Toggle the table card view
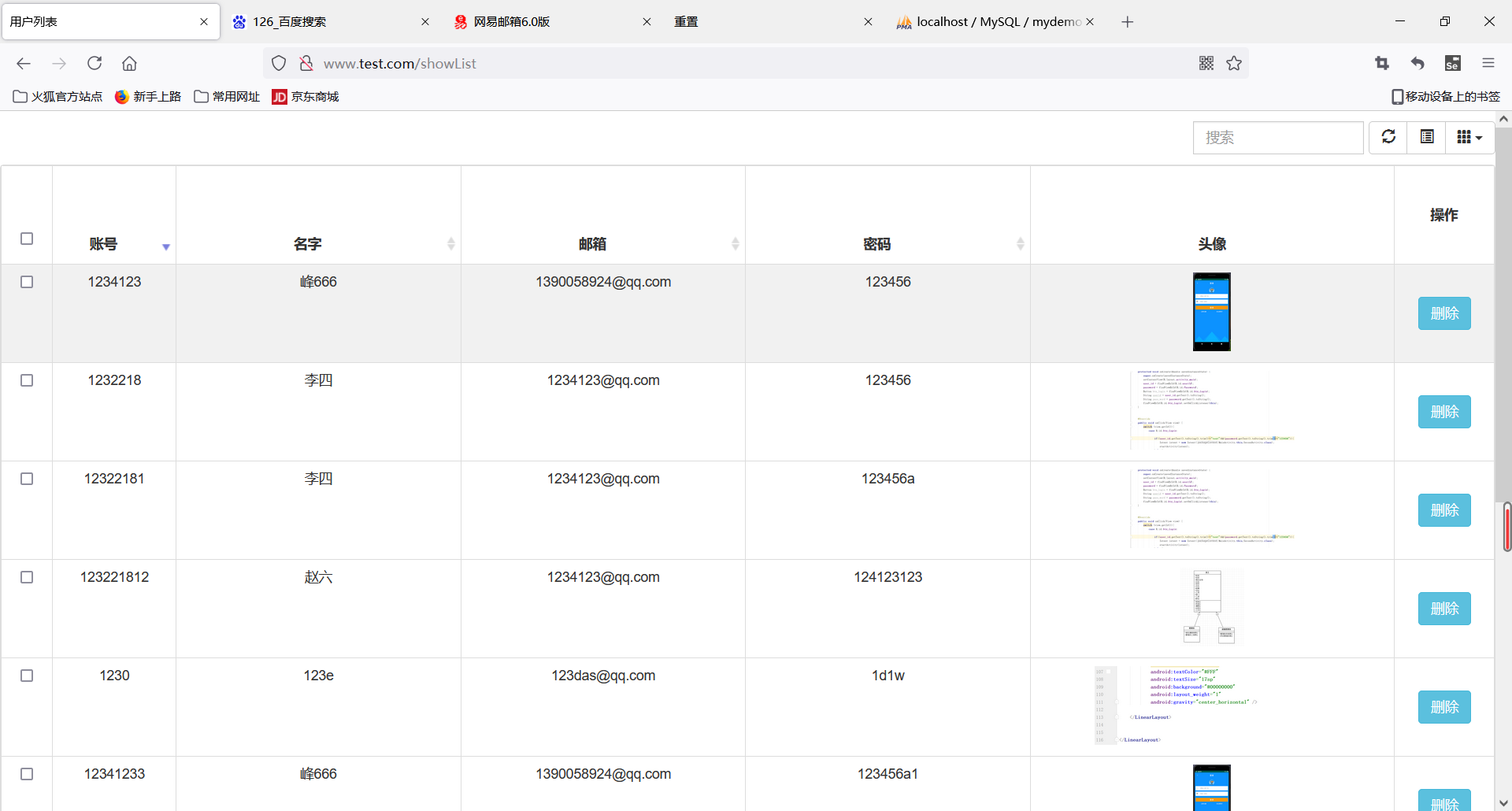Image resolution: width=1512 pixels, height=811 pixels. [1426, 137]
